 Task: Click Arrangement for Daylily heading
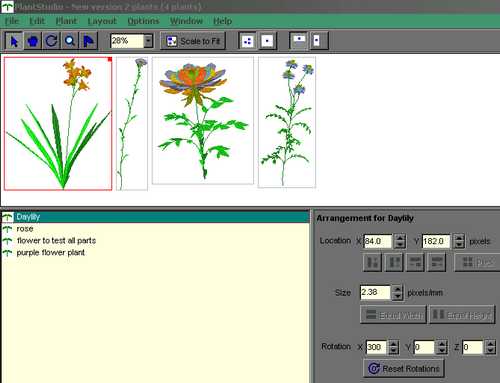tap(365, 218)
